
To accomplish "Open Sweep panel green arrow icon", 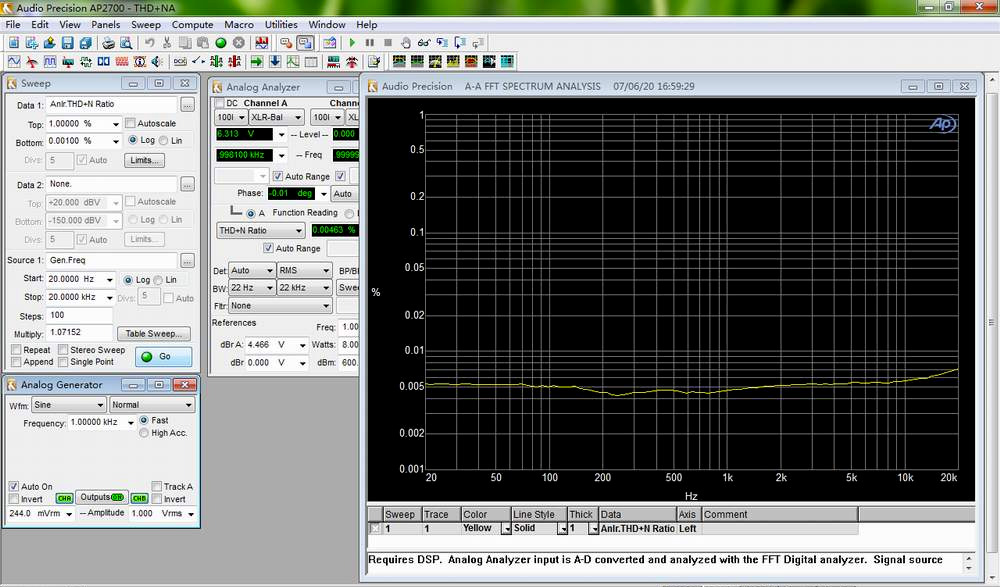I will click(x=257, y=62).
